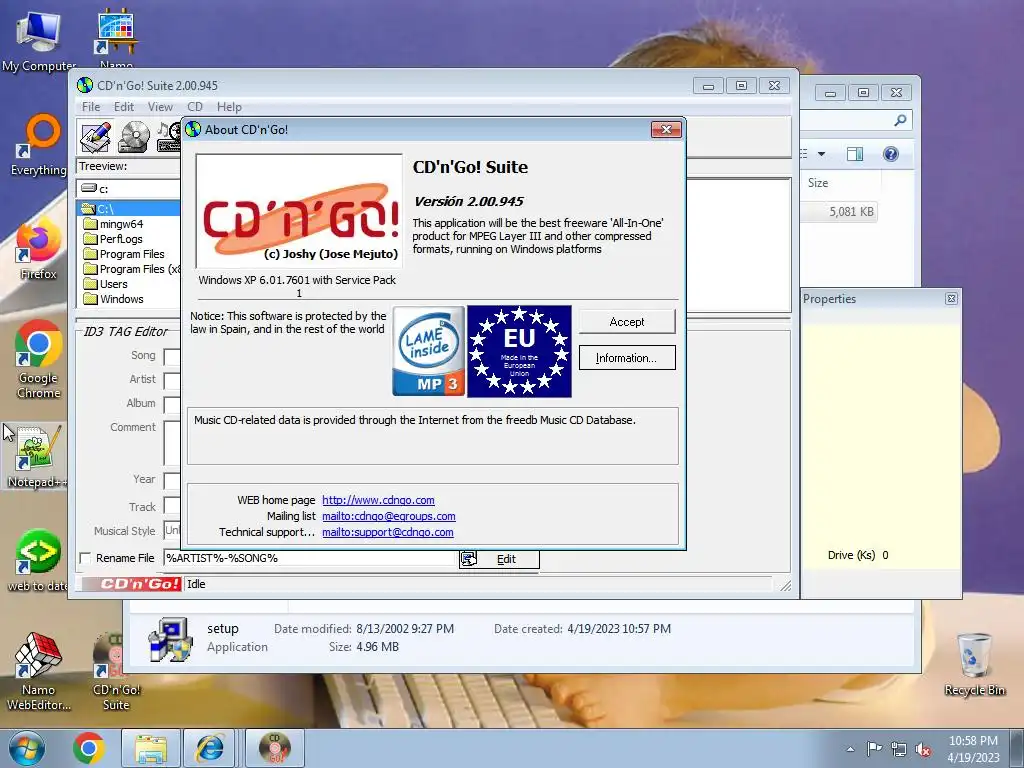Open CD'n'Go! Suite desktop shortcut
Image resolution: width=1024 pixels, height=768 pixels.
[116, 670]
